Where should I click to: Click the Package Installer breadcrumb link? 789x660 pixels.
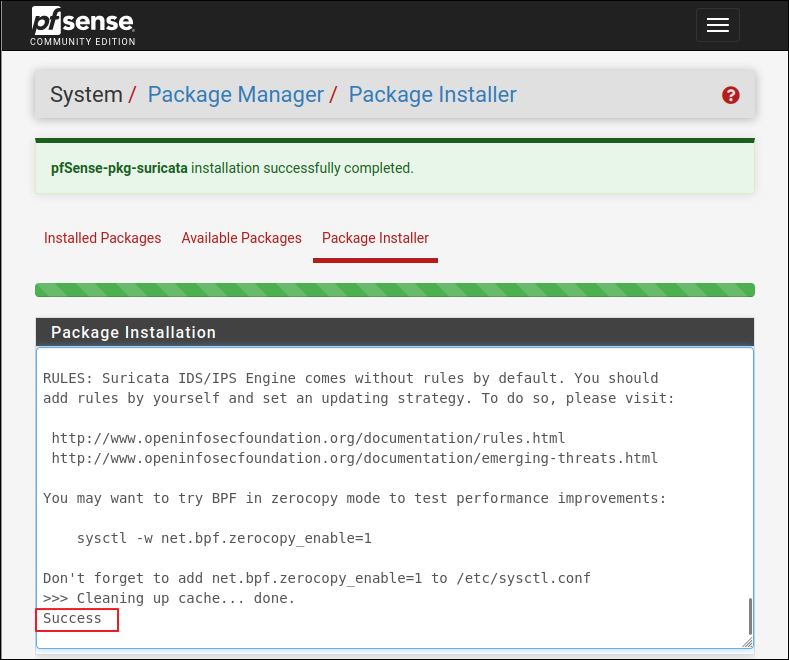(433, 95)
